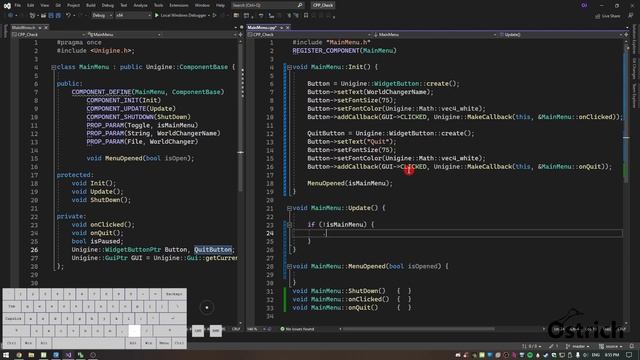Click the Live Share icon
The width and height of the screenshot is (640, 360).
click(598, 16)
